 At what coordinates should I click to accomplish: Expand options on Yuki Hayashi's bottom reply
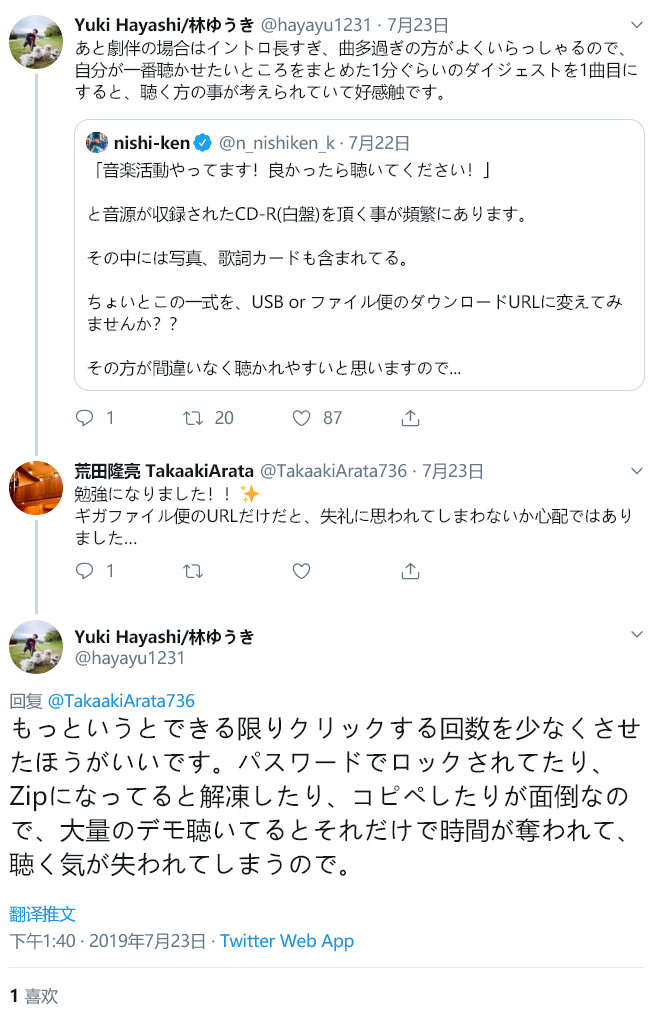click(x=637, y=634)
